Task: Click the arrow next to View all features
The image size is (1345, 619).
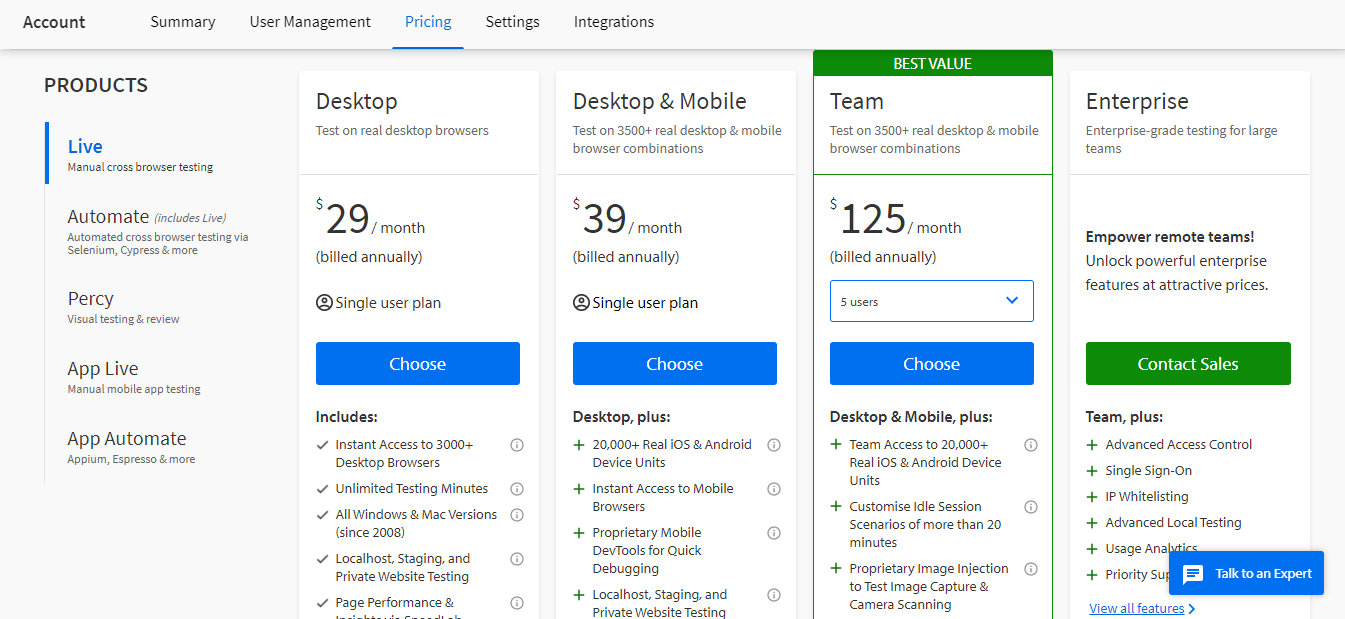Action: point(1192,609)
